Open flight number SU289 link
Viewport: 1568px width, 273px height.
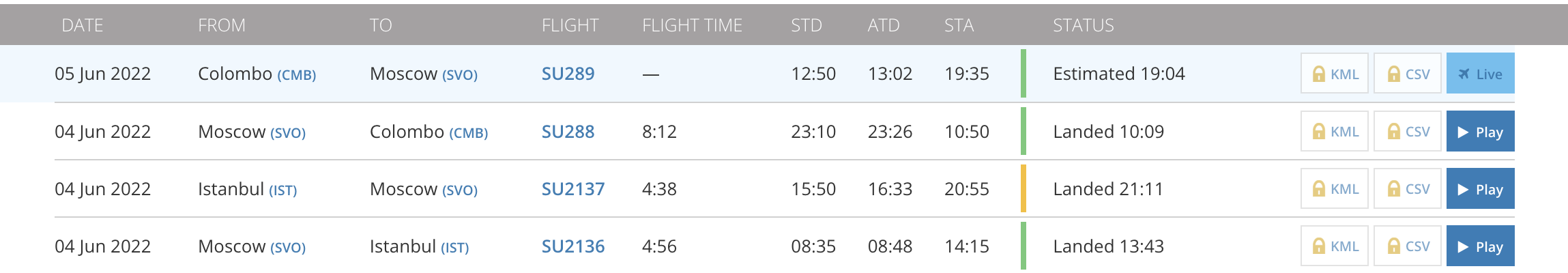[x=568, y=74]
